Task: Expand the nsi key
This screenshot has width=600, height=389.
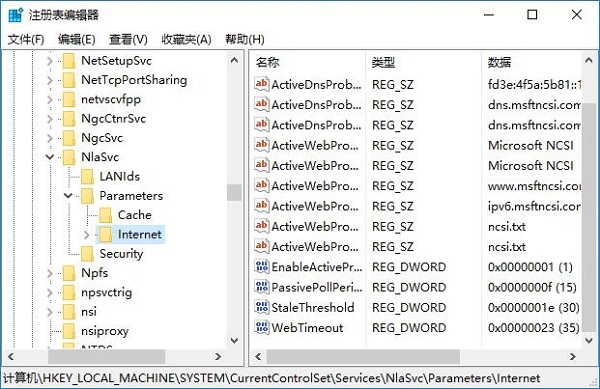Action: pos(50,312)
